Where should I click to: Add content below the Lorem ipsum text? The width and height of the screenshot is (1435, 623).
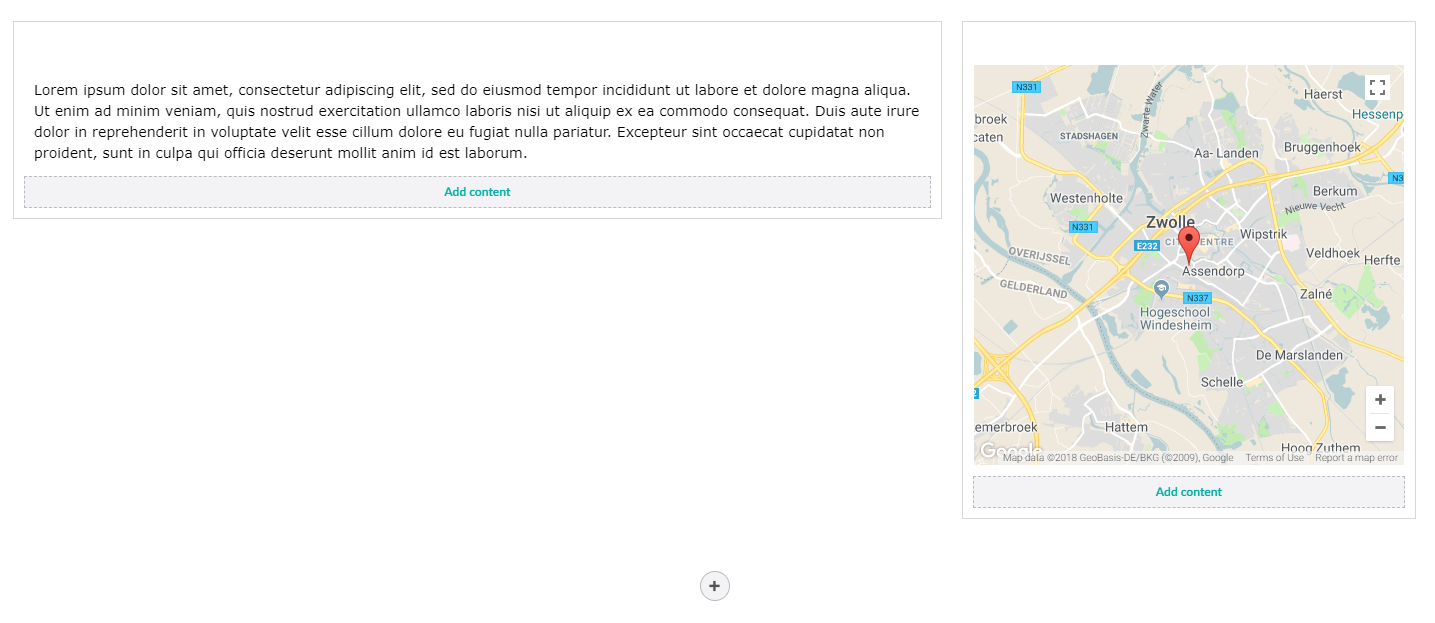point(477,192)
